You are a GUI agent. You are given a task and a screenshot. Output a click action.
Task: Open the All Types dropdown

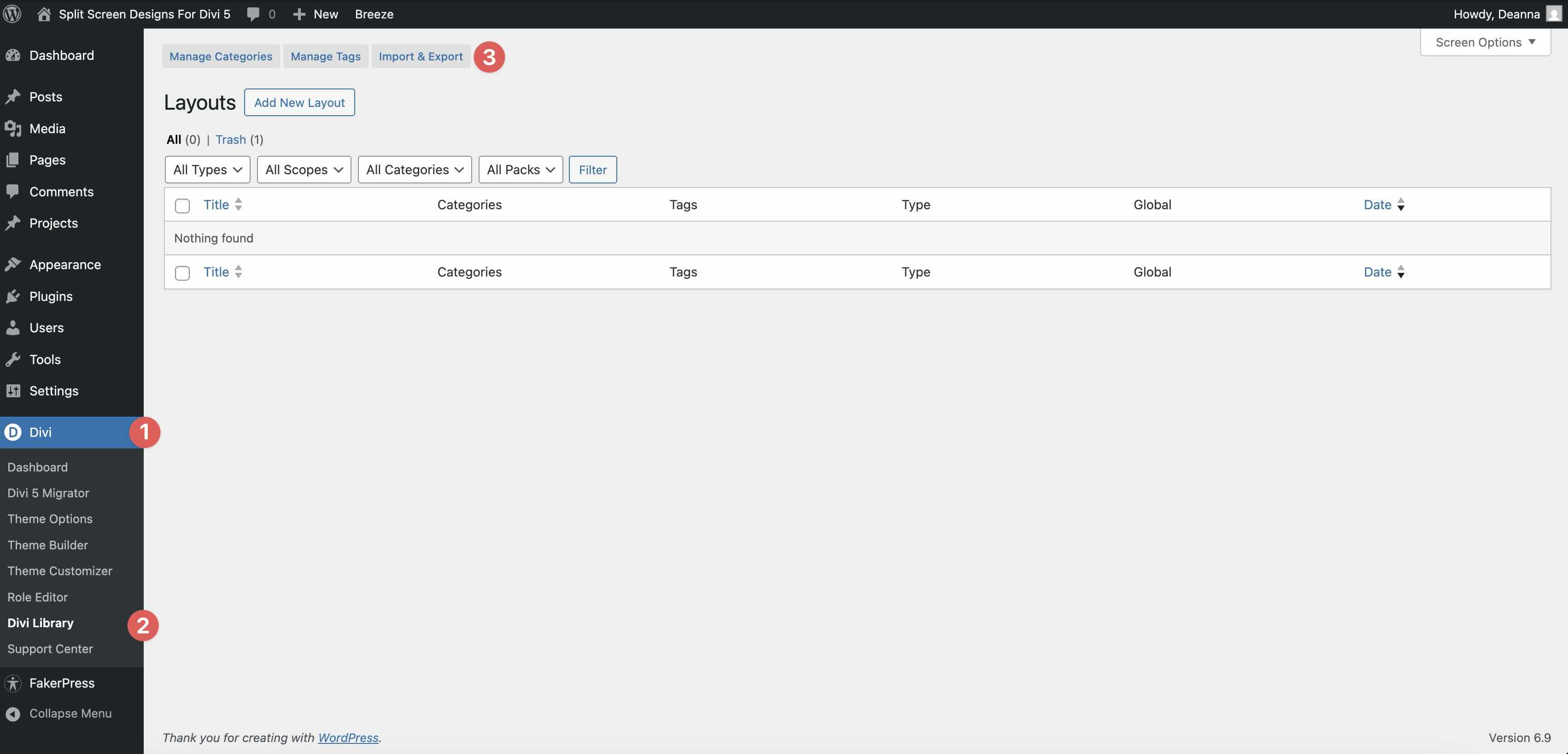tap(207, 169)
